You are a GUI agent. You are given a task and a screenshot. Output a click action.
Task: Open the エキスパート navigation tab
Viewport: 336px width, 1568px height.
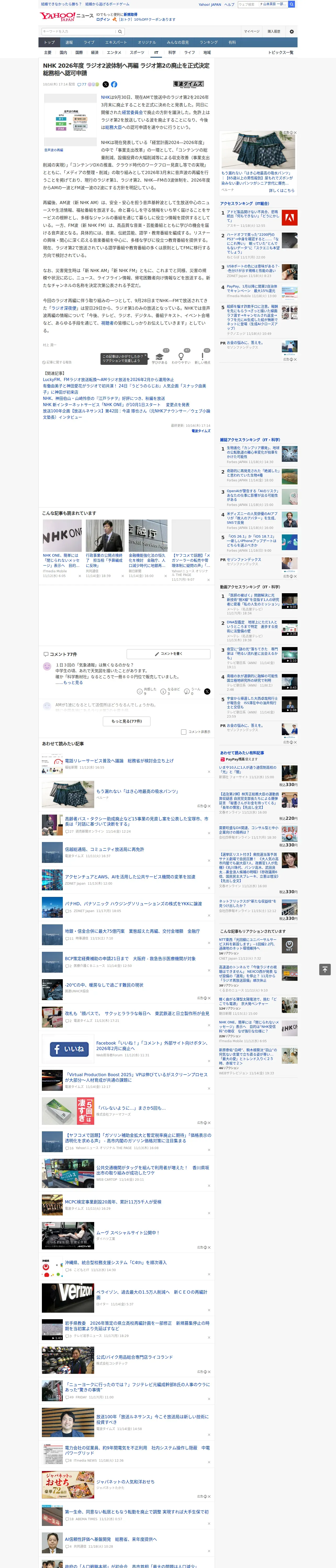coord(116,43)
